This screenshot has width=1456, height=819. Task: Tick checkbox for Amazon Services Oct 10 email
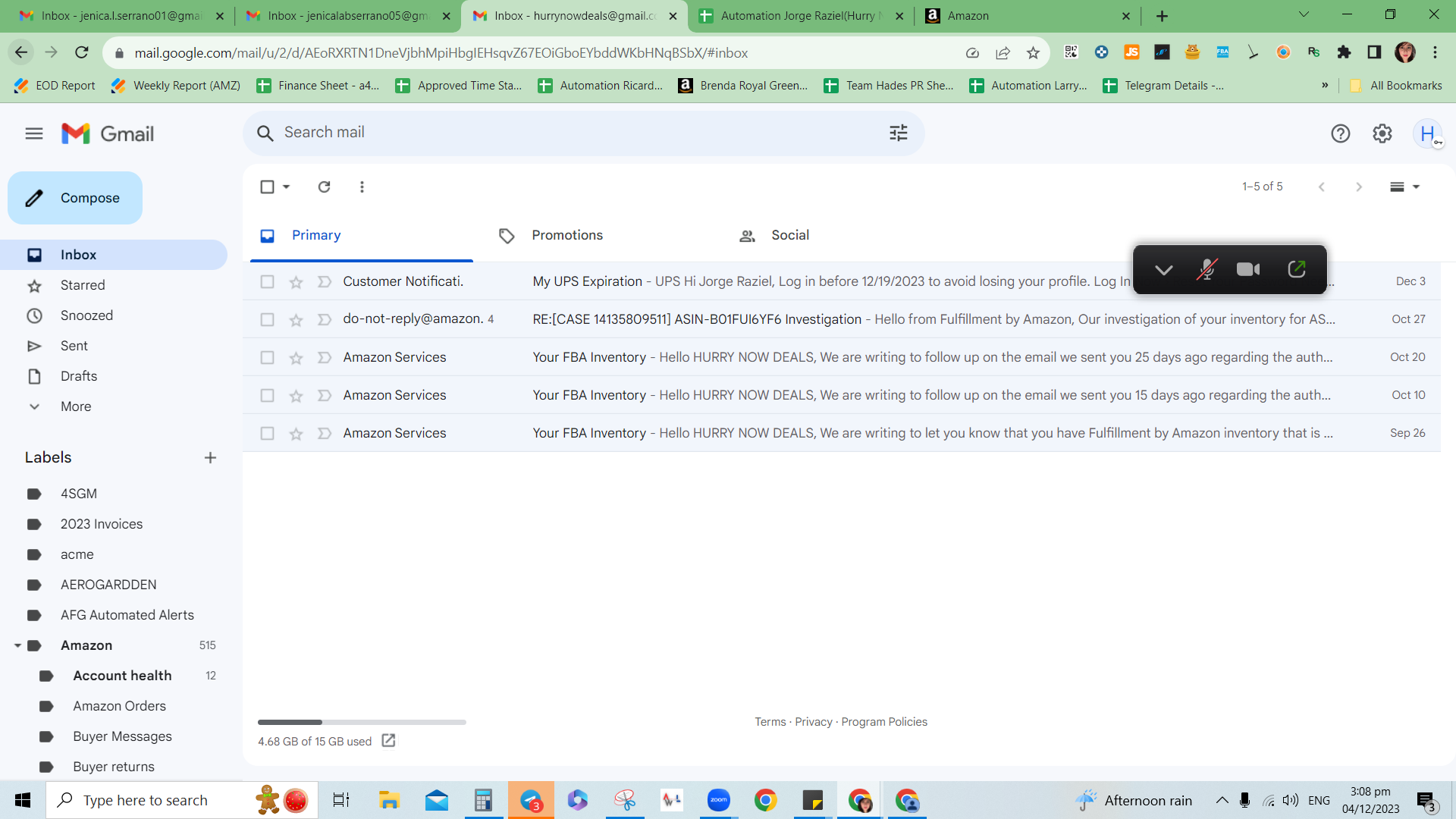tap(267, 395)
